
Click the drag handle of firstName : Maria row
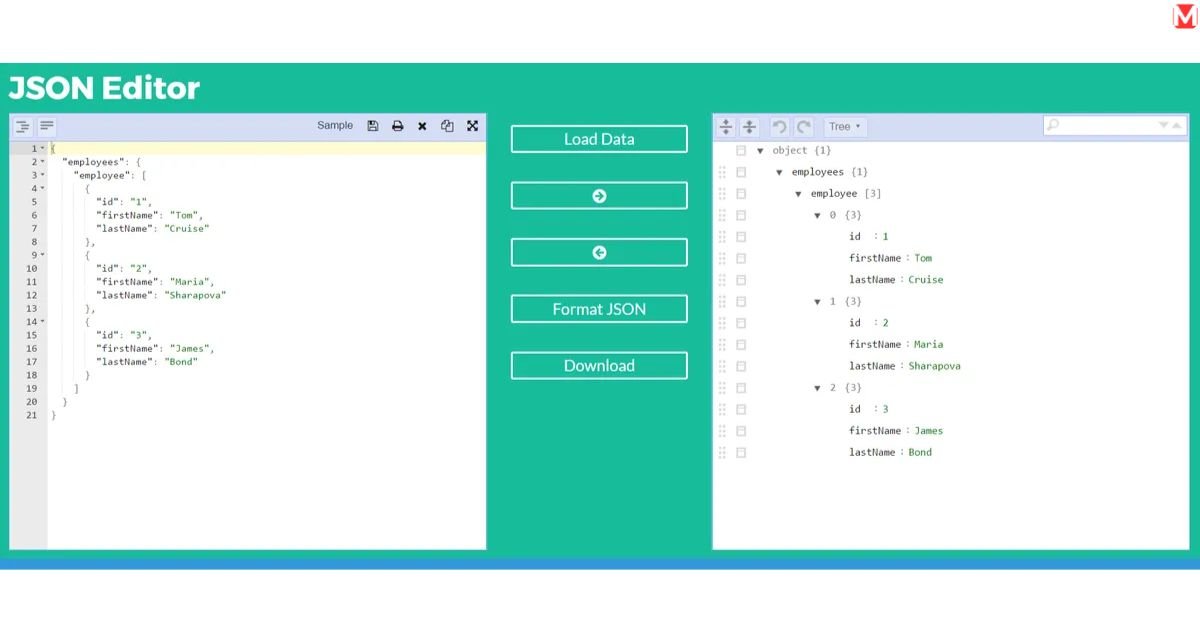[722, 345]
